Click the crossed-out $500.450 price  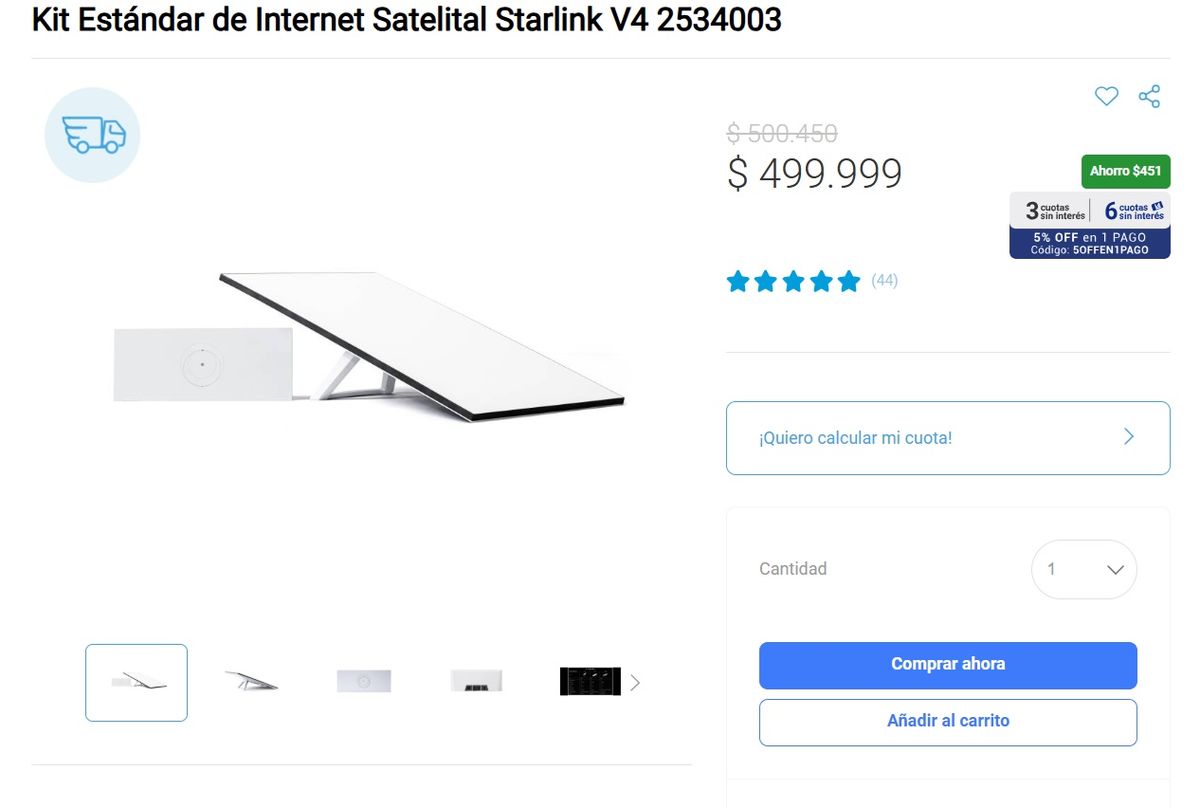click(x=784, y=133)
